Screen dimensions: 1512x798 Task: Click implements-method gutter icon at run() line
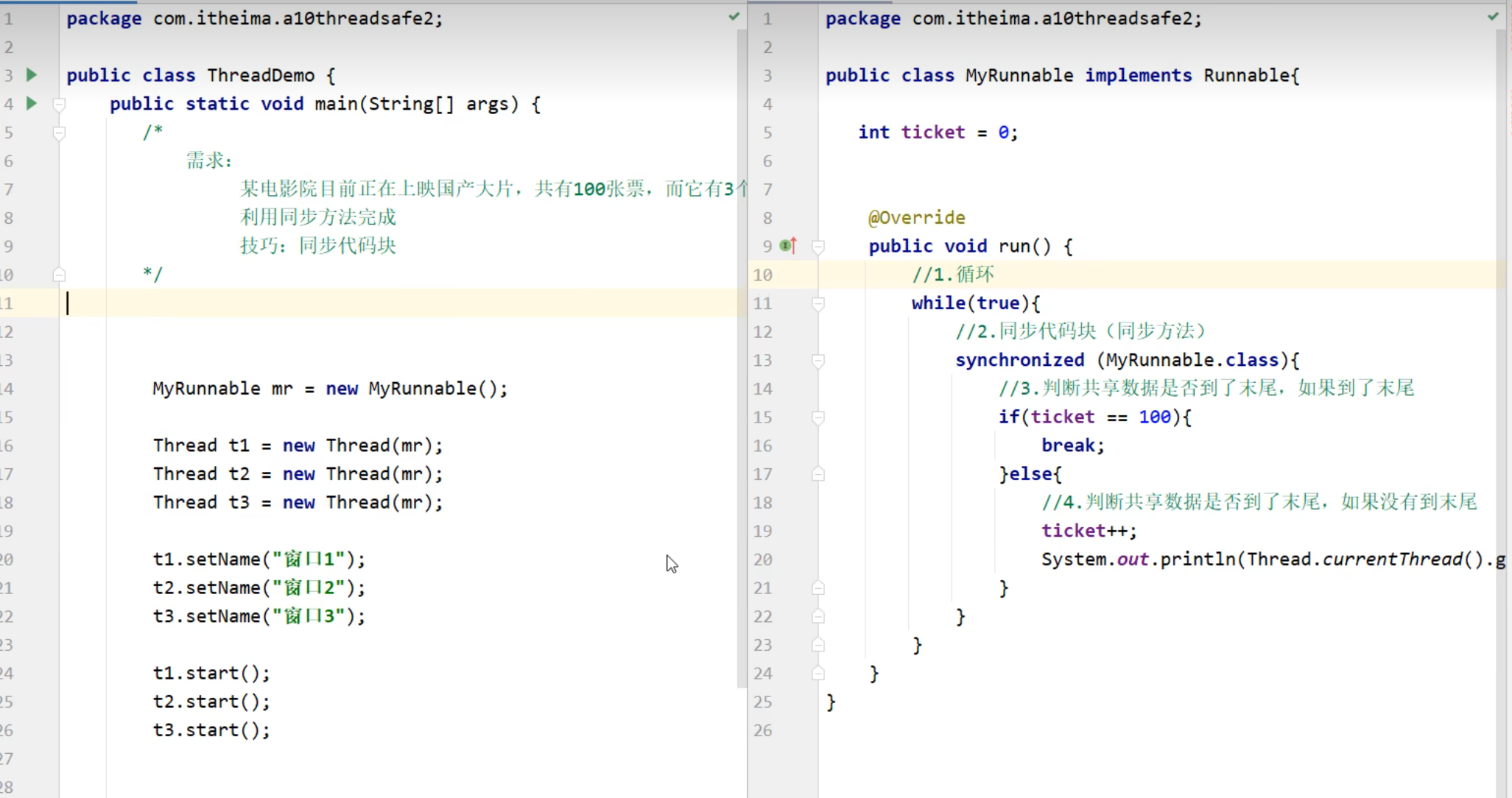coord(788,245)
